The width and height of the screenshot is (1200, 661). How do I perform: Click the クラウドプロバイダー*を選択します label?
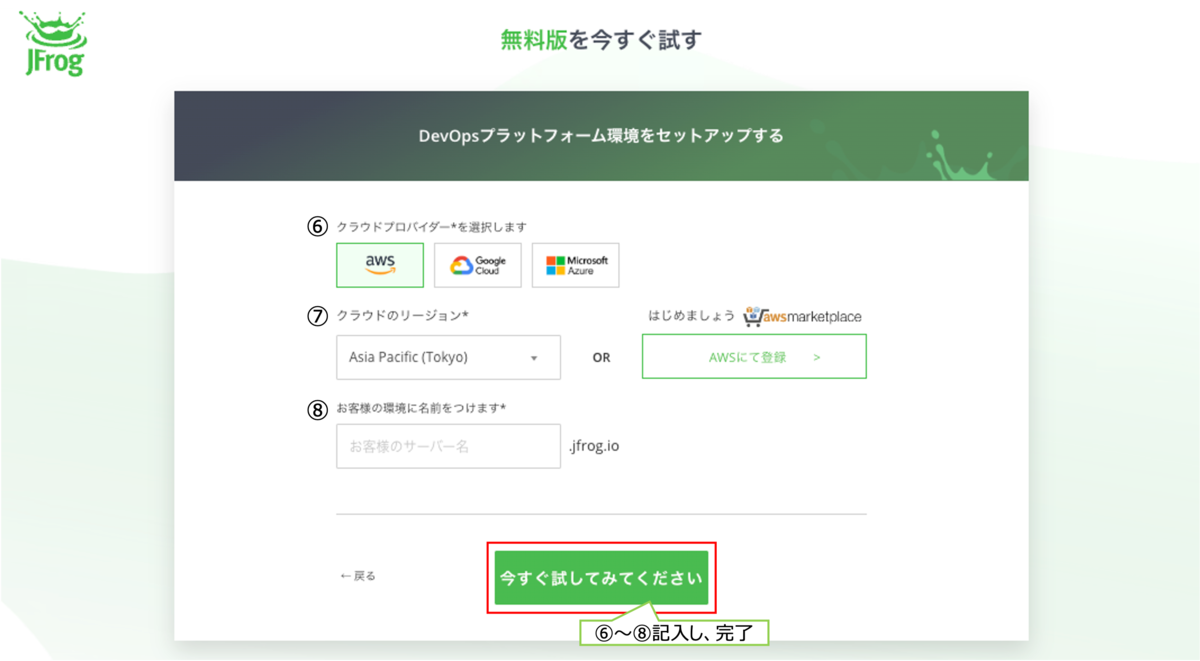pos(432,227)
